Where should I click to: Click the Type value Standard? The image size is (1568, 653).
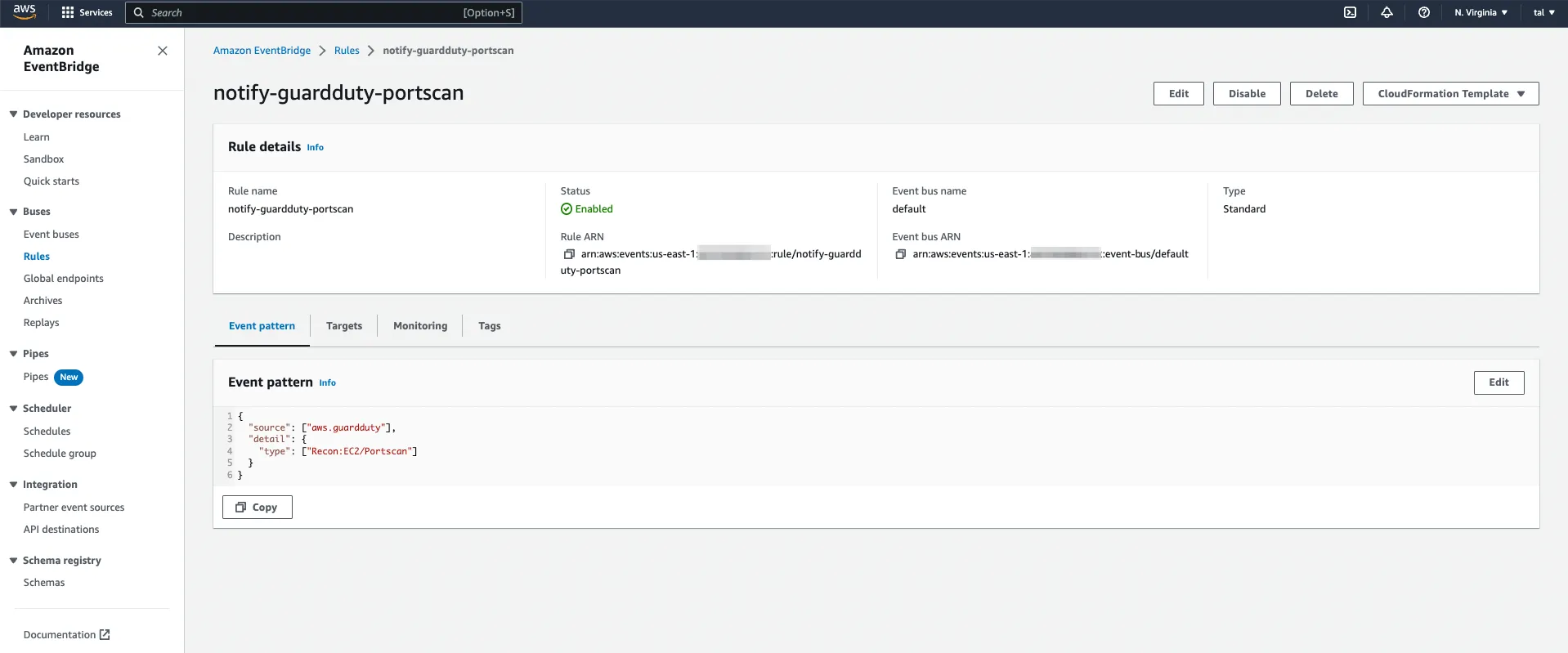[x=1244, y=209]
